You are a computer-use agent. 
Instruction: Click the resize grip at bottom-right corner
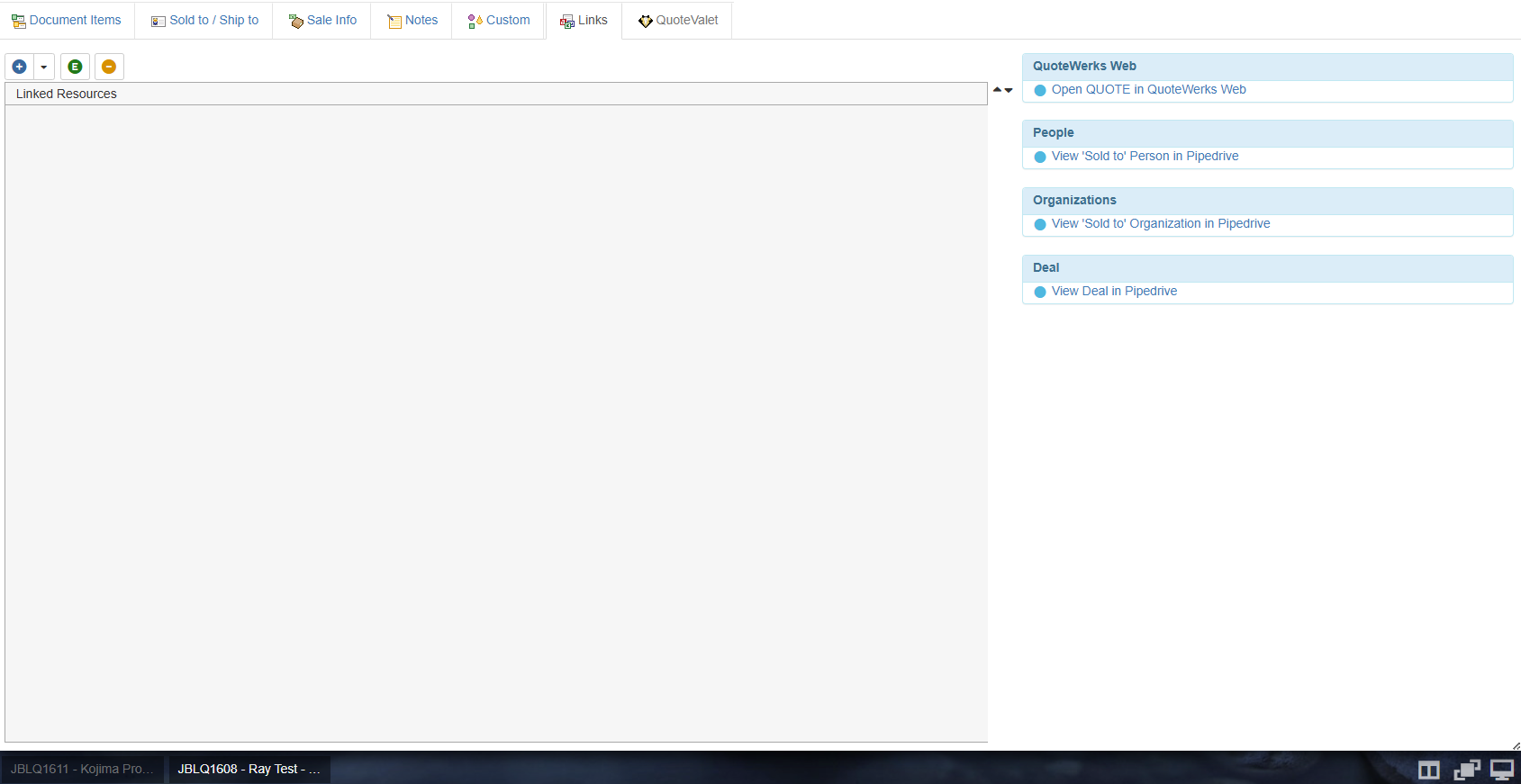tap(1516, 745)
